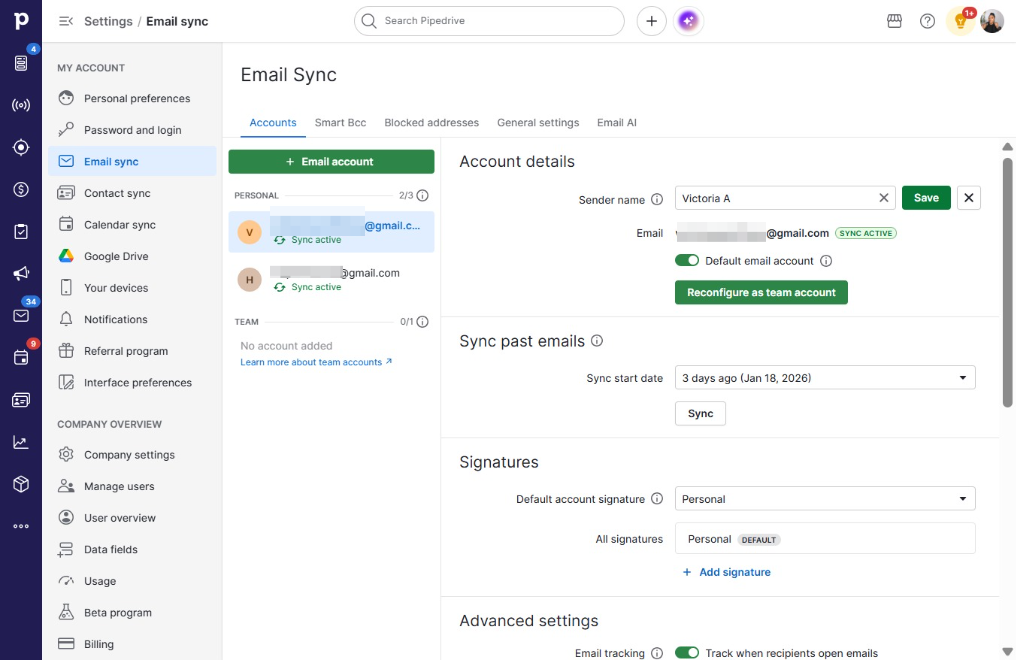Open the live feed signal icon

tap(21, 105)
